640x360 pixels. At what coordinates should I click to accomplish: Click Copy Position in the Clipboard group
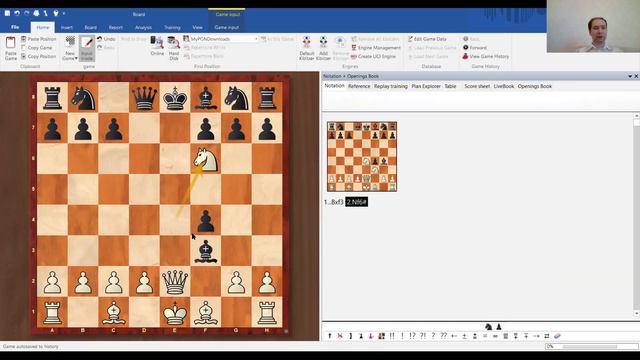[38, 56]
